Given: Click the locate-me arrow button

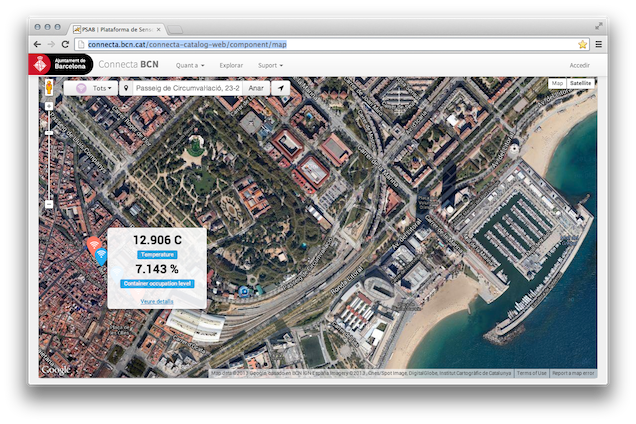Looking at the screenshot, I should 282,88.
